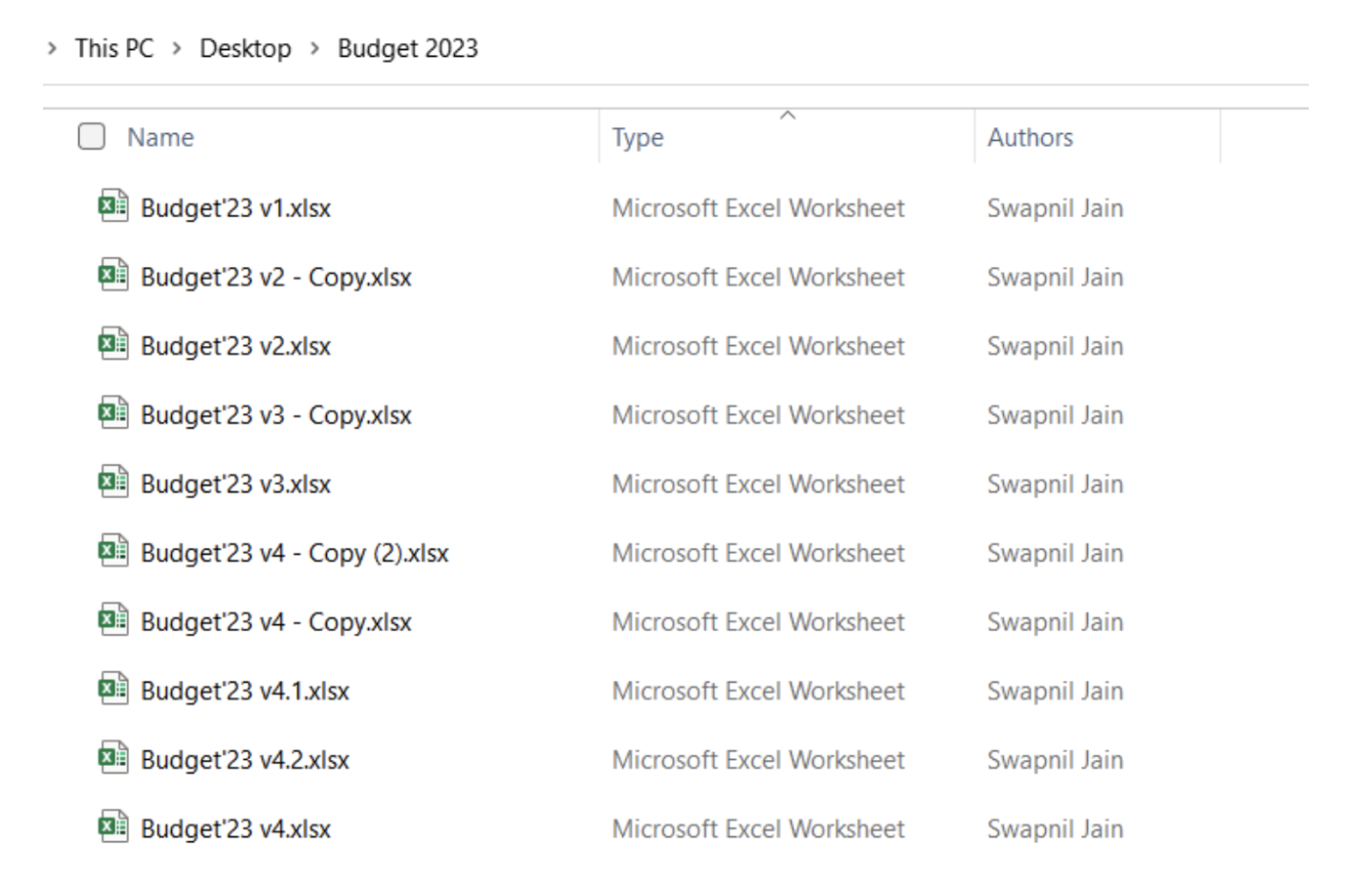
Task: Click Budget 2023 breadcrumb segment
Action: click(x=408, y=48)
